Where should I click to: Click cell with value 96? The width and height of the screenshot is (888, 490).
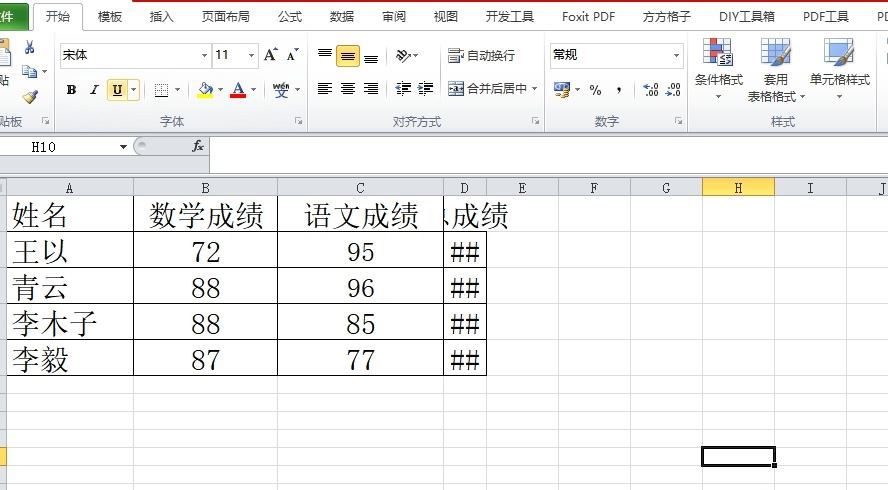click(360, 286)
